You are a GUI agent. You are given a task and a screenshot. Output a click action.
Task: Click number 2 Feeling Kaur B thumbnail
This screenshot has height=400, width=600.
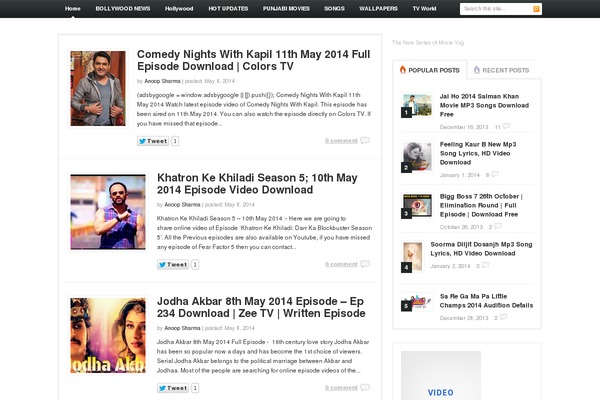[417, 157]
